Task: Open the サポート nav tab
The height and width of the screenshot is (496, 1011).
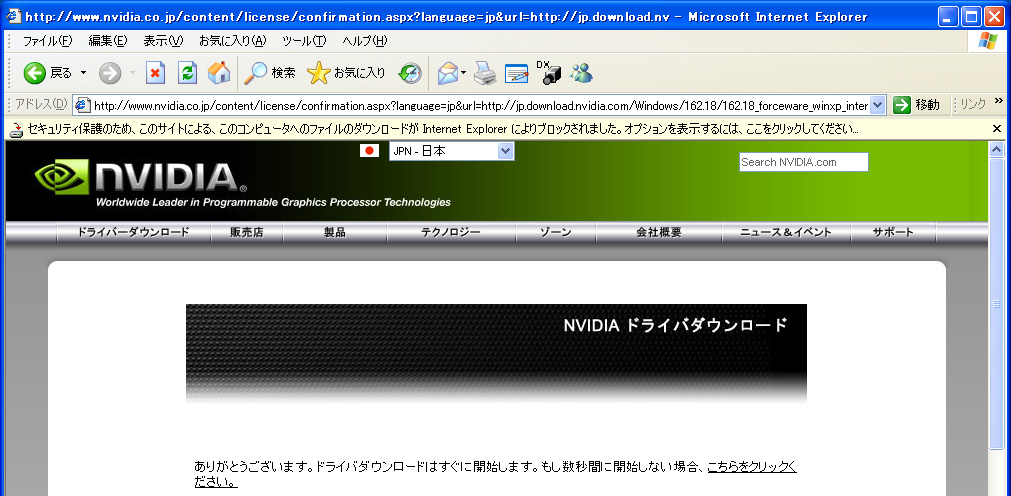Action: click(893, 233)
